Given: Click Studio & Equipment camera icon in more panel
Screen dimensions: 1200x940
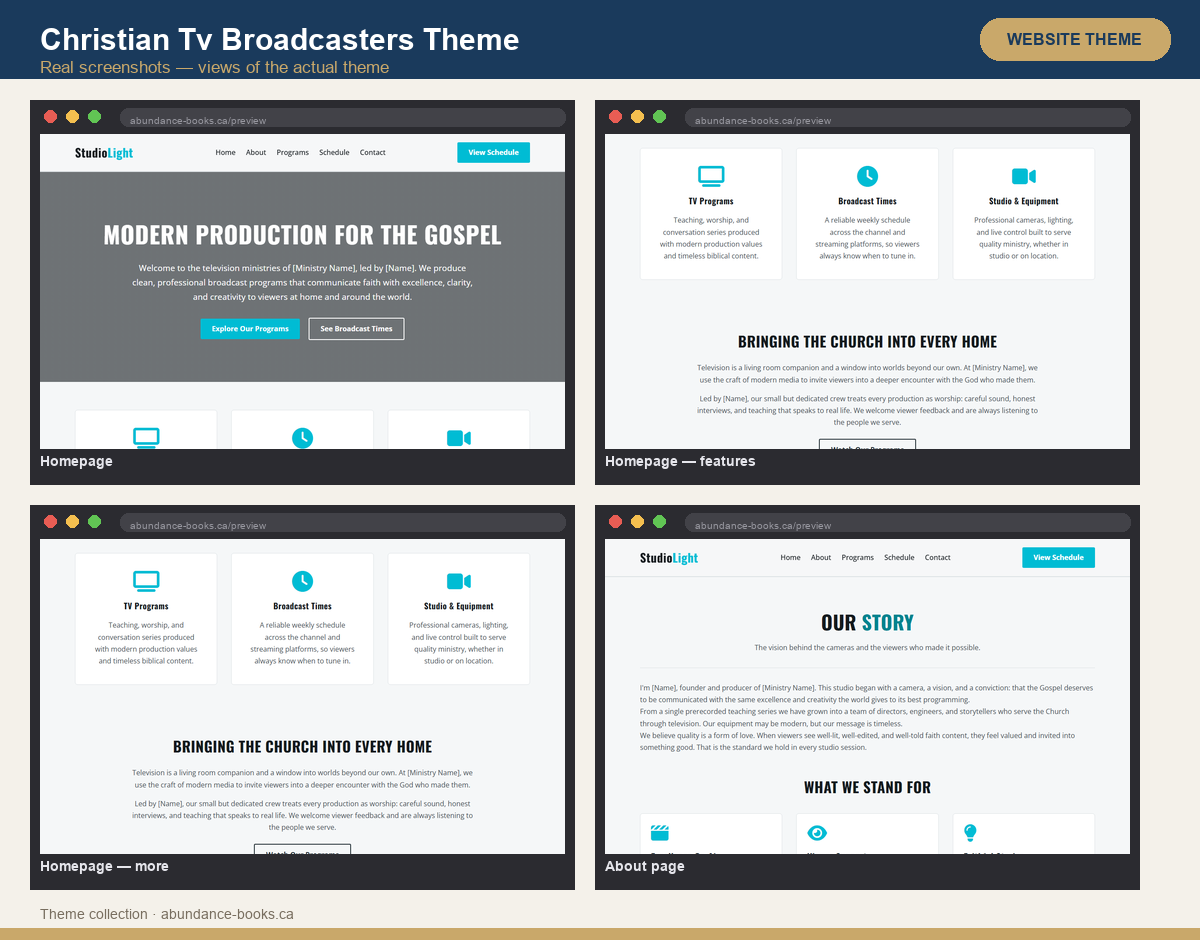Looking at the screenshot, I should pos(459,581).
